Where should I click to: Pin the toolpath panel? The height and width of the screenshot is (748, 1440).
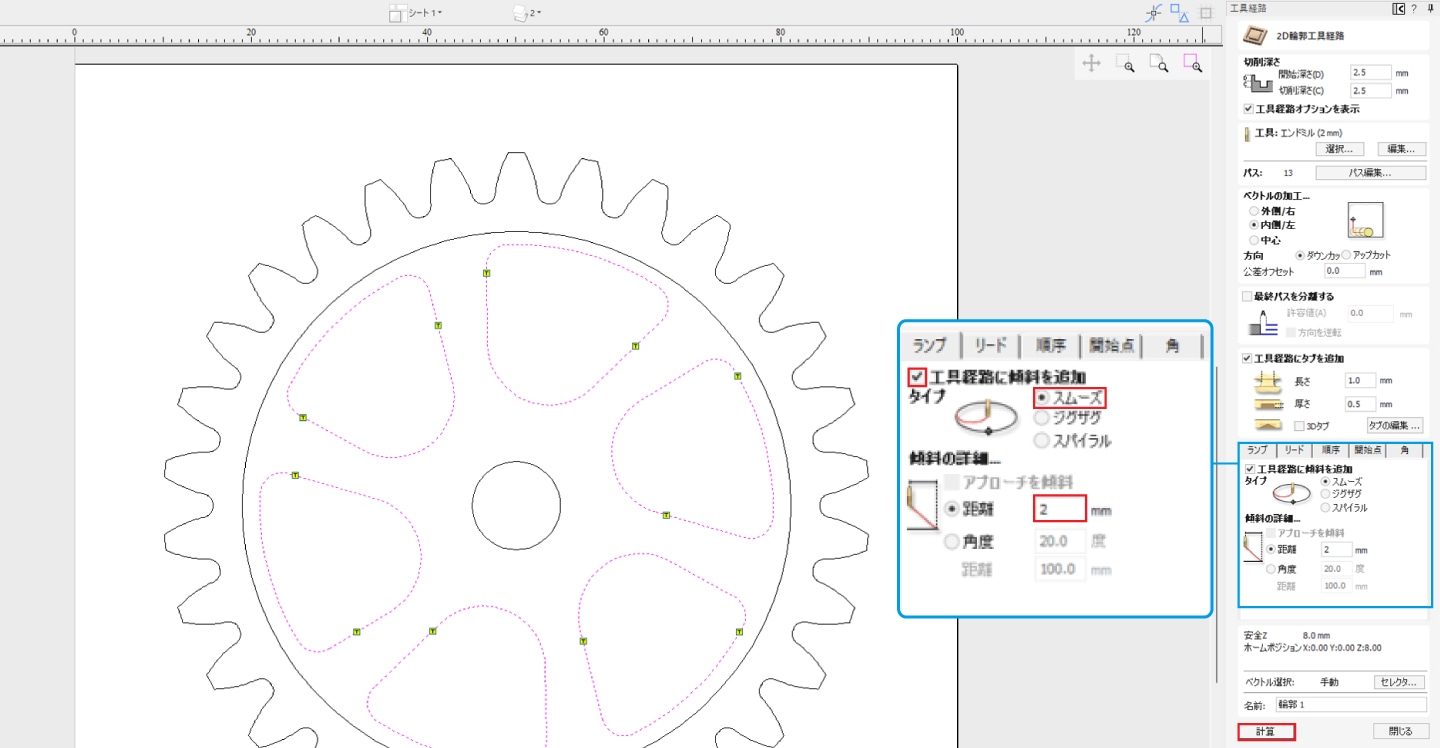pyautogui.click(x=1428, y=8)
